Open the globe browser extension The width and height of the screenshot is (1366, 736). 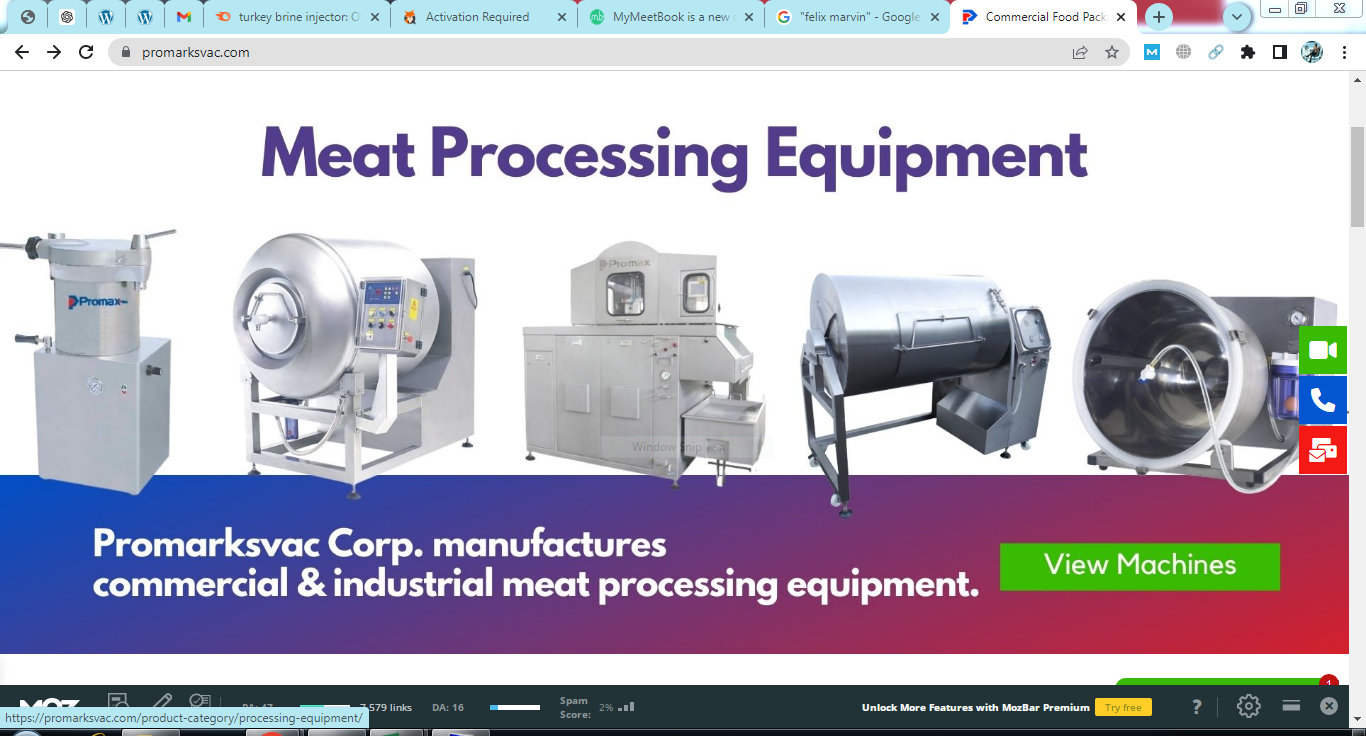pos(1184,52)
